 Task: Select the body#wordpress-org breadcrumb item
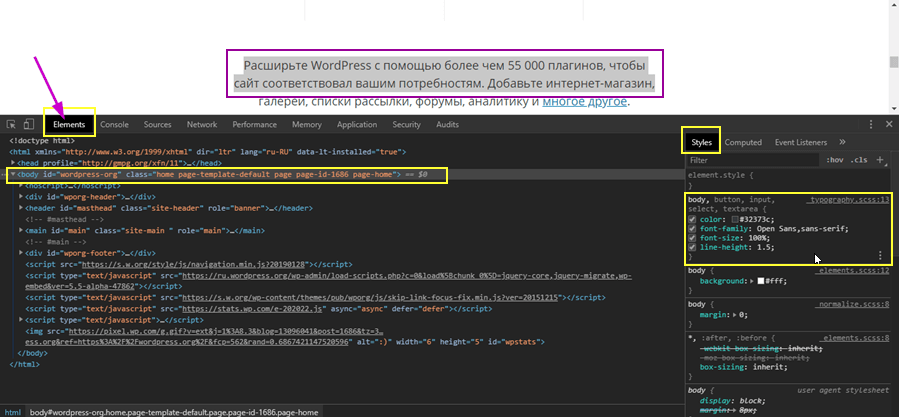(174, 412)
